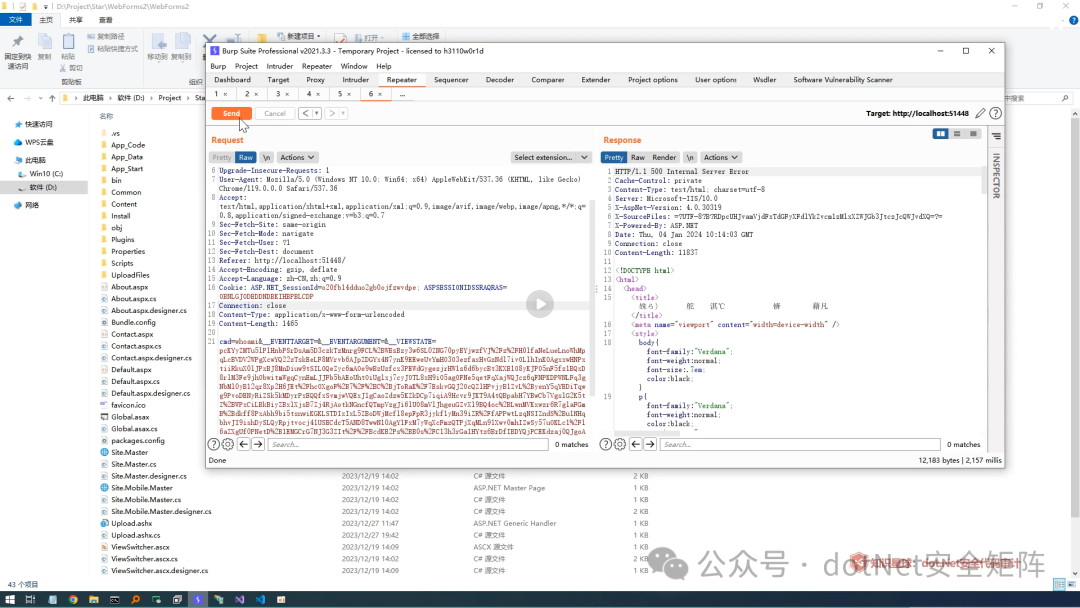Click the orange Send button in Repeater
The image size is (1080, 608).
click(231, 114)
